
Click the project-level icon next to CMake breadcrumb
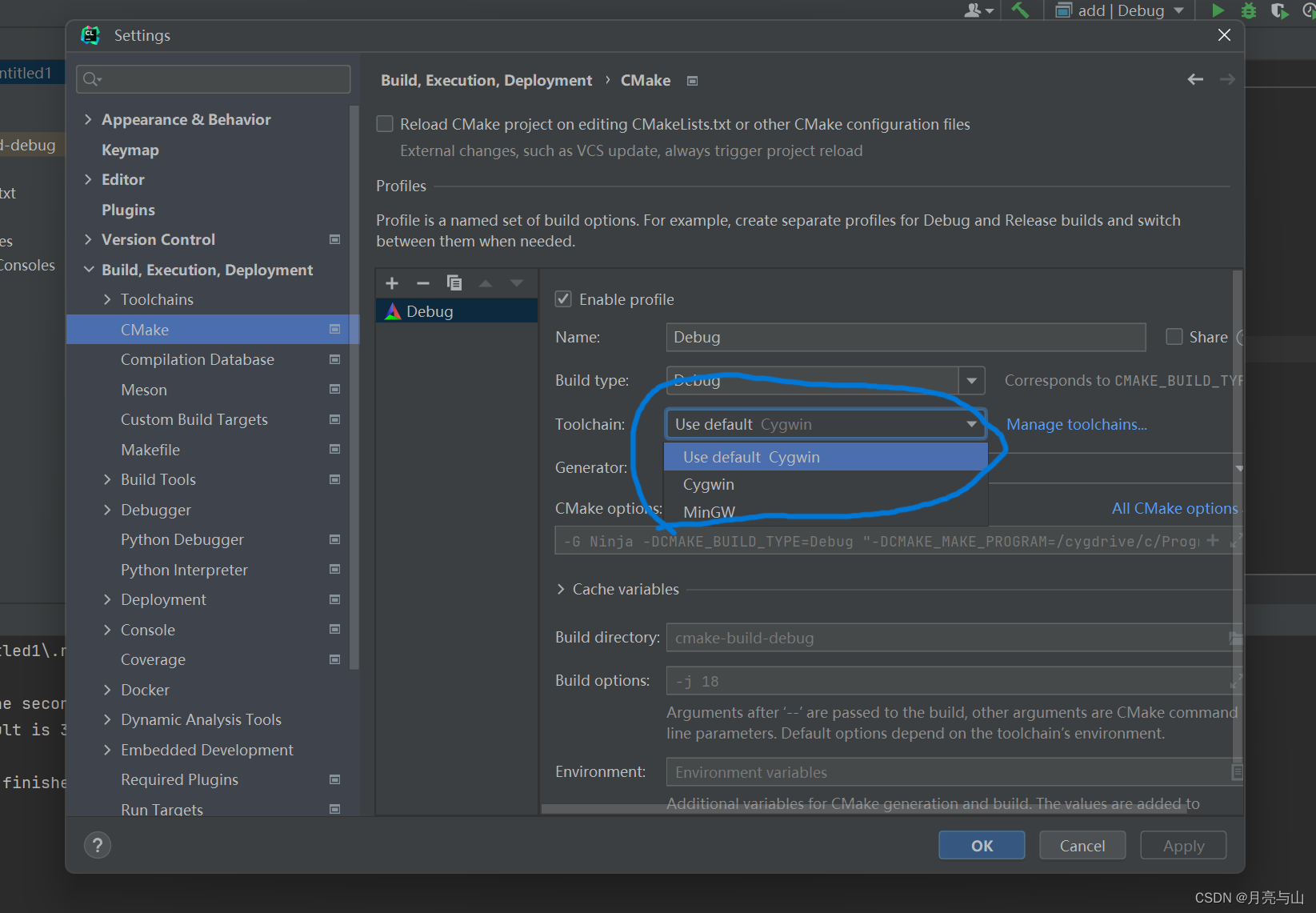pyautogui.click(x=693, y=81)
